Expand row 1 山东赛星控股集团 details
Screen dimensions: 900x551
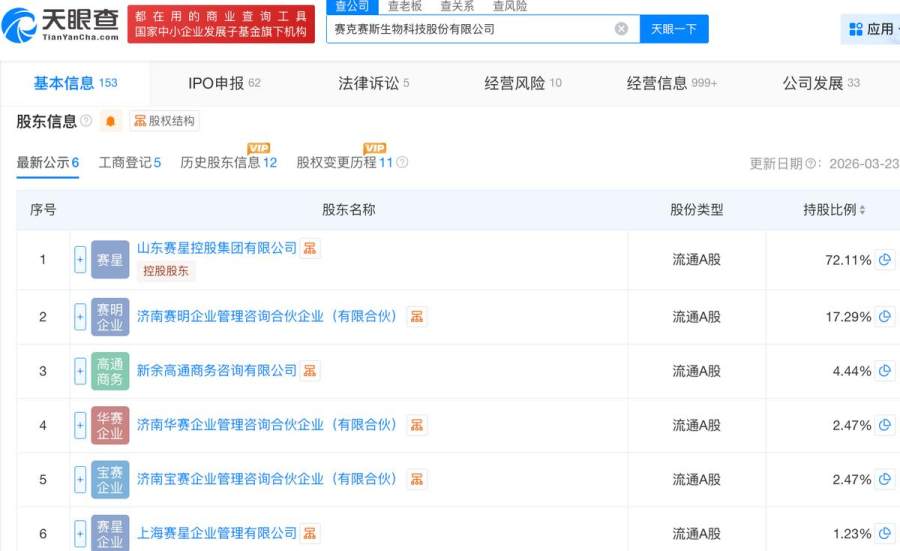point(80,259)
